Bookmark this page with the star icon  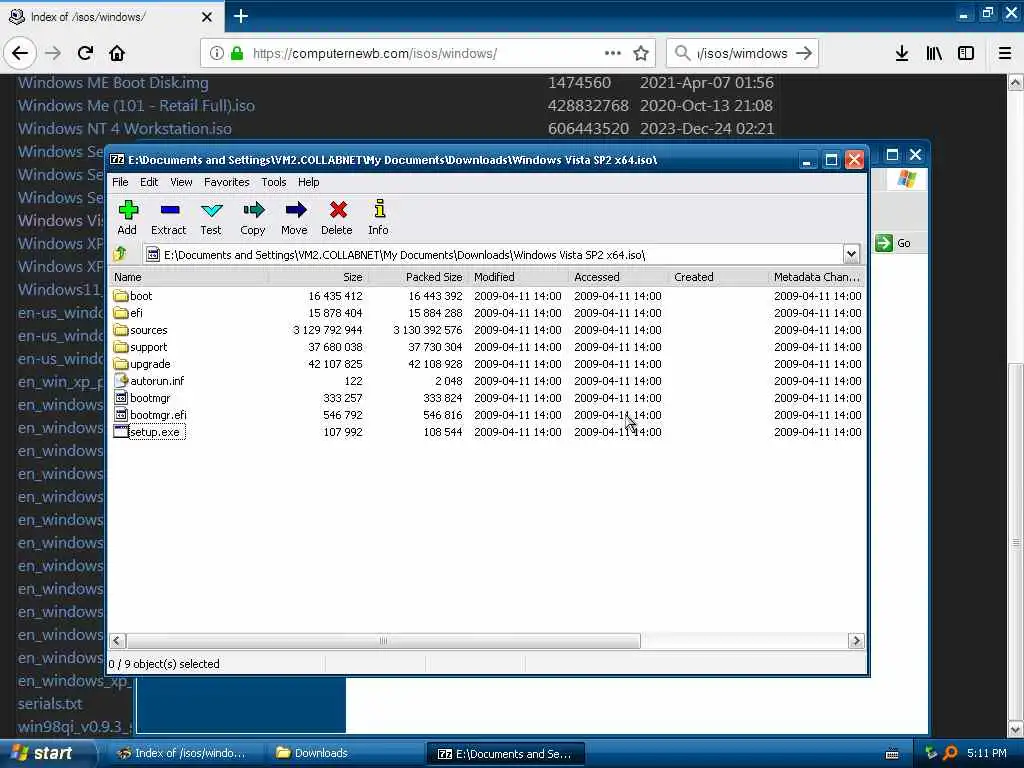[641, 53]
